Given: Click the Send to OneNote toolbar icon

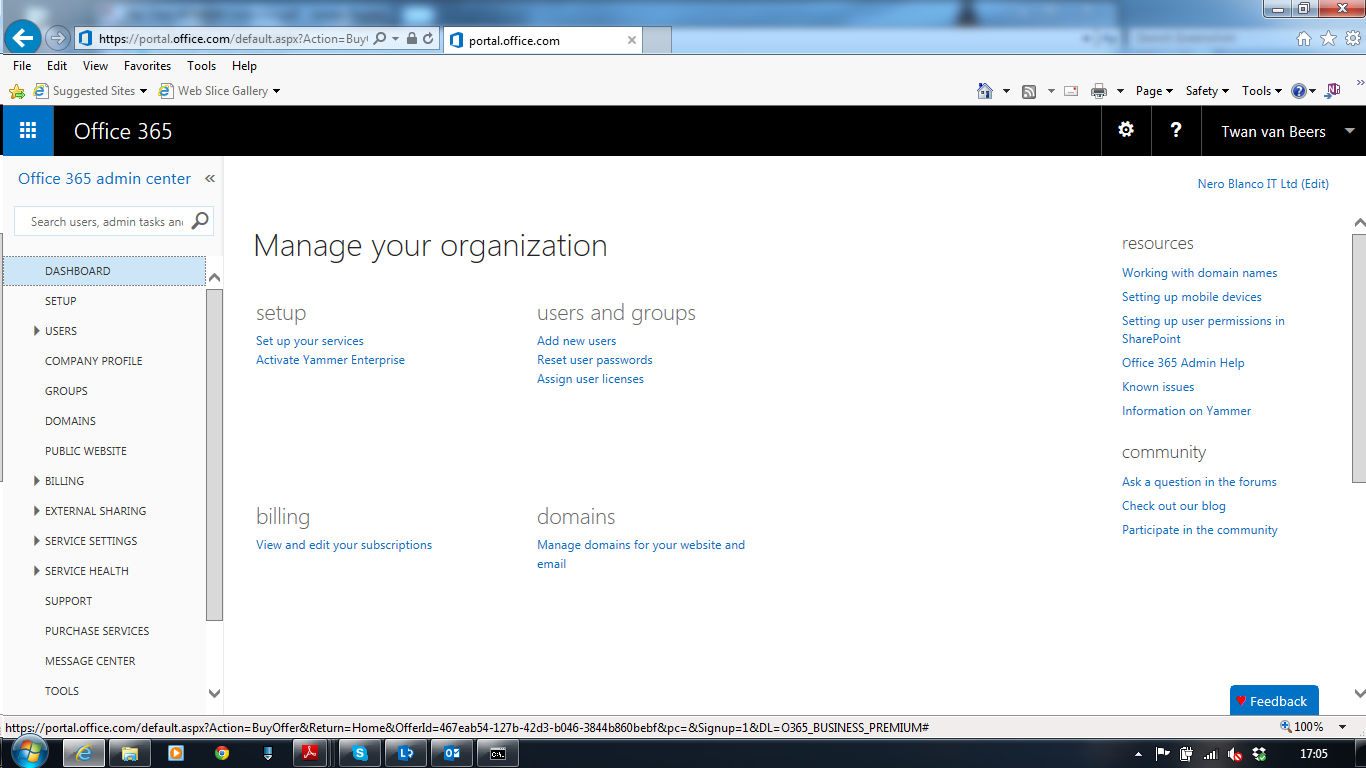Looking at the screenshot, I should (x=1333, y=91).
